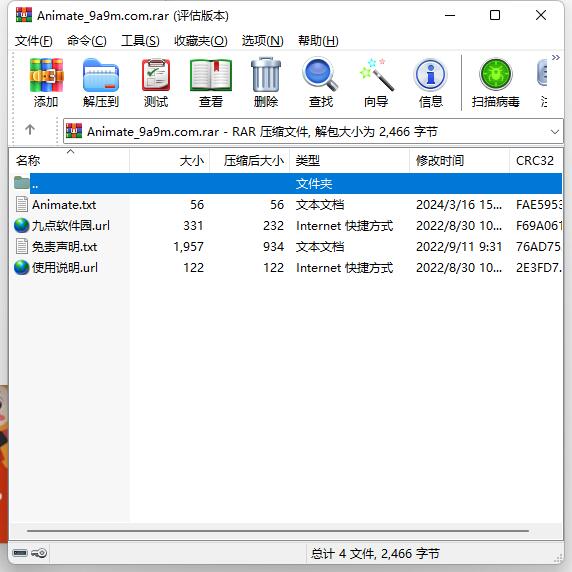Click the CRC value 76AD75
The image size is (572, 572).
[x=538, y=247]
